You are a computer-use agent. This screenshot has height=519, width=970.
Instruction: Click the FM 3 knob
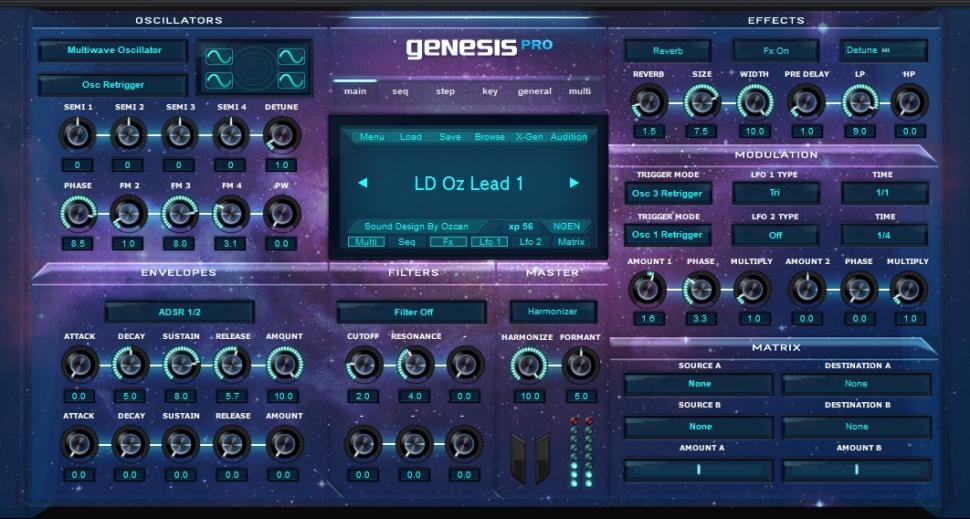pos(179,213)
